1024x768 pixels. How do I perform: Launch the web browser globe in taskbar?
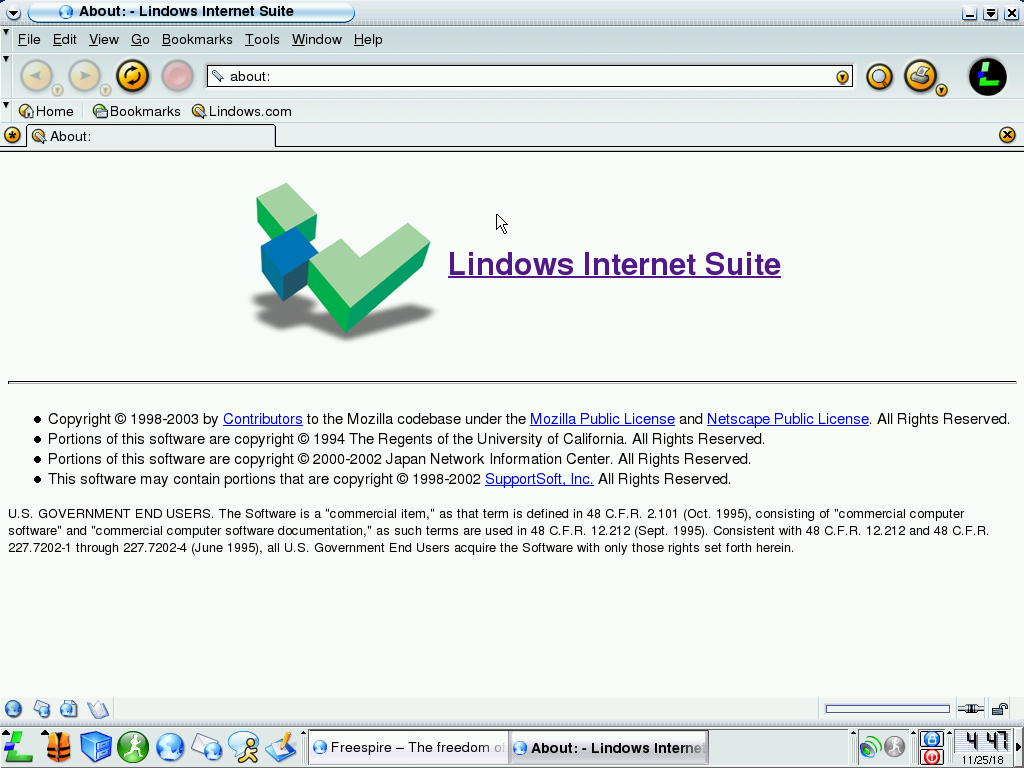(170, 747)
